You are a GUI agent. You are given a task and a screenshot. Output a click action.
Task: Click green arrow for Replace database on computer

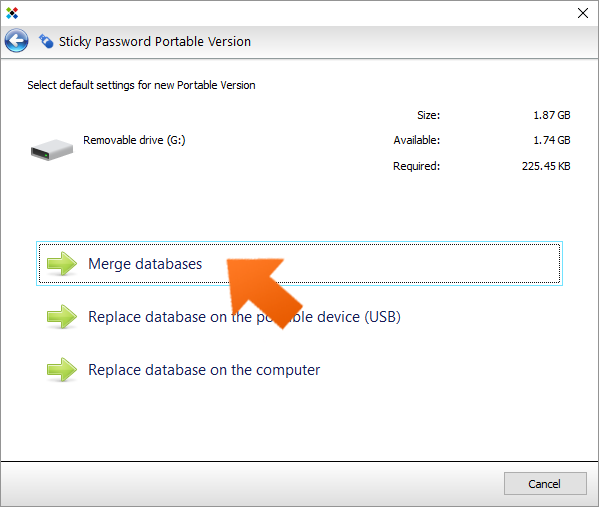click(62, 369)
